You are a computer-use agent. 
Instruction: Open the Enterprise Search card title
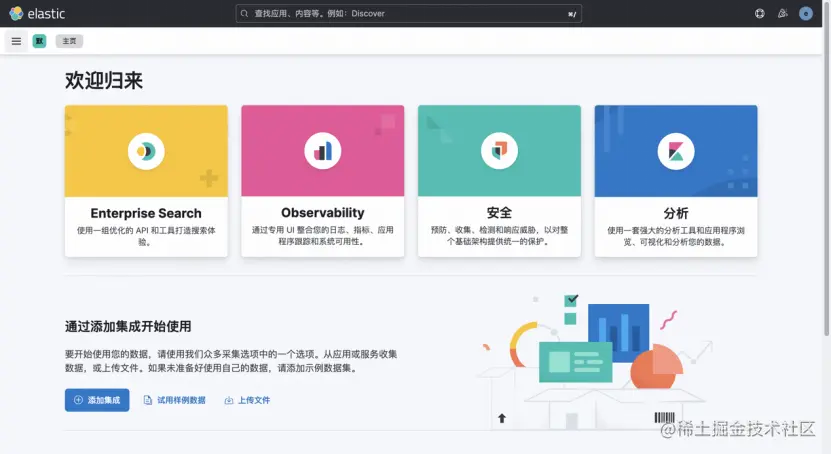[146, 213]
